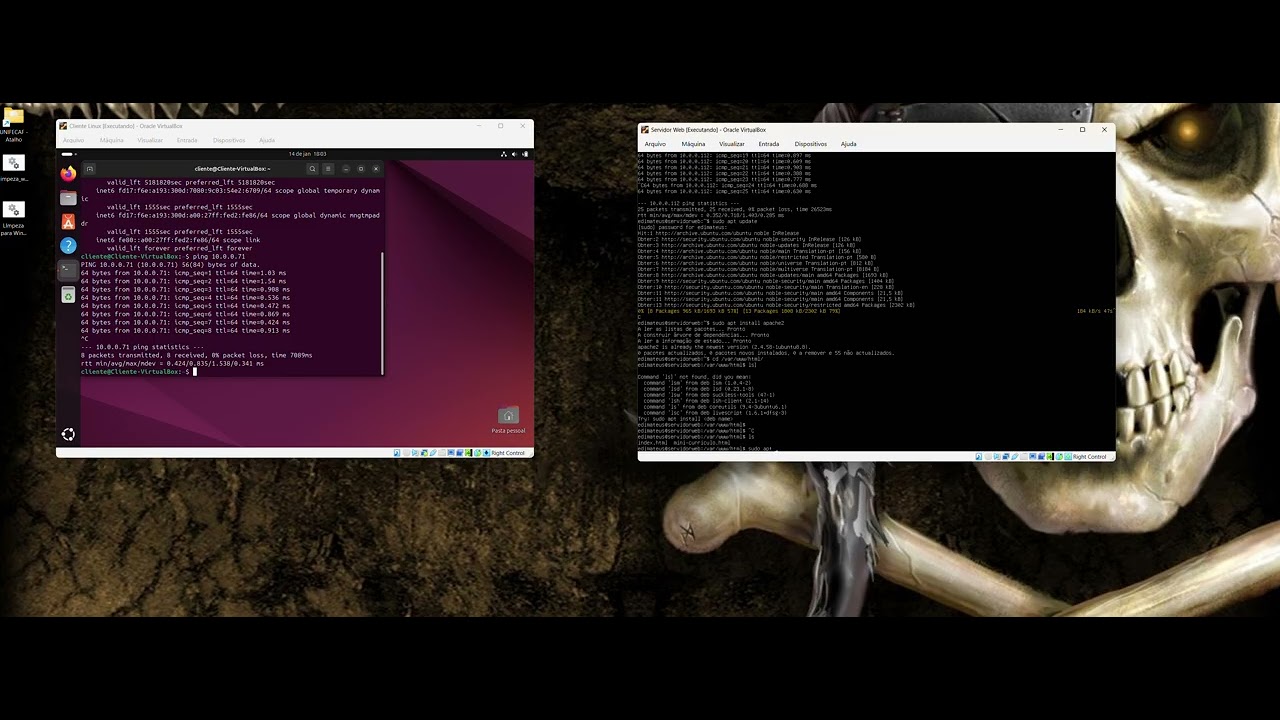This screenshot has width=1280, height=720.
Task: Open Entrada menu in the Cliente Linux window
Action: click(187, 140)
